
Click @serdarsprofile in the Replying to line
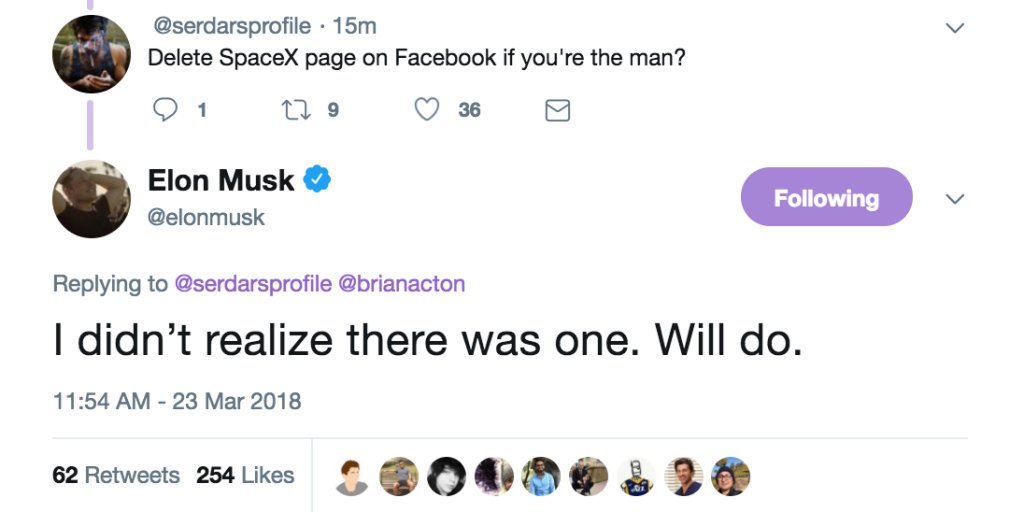(253, 284)
